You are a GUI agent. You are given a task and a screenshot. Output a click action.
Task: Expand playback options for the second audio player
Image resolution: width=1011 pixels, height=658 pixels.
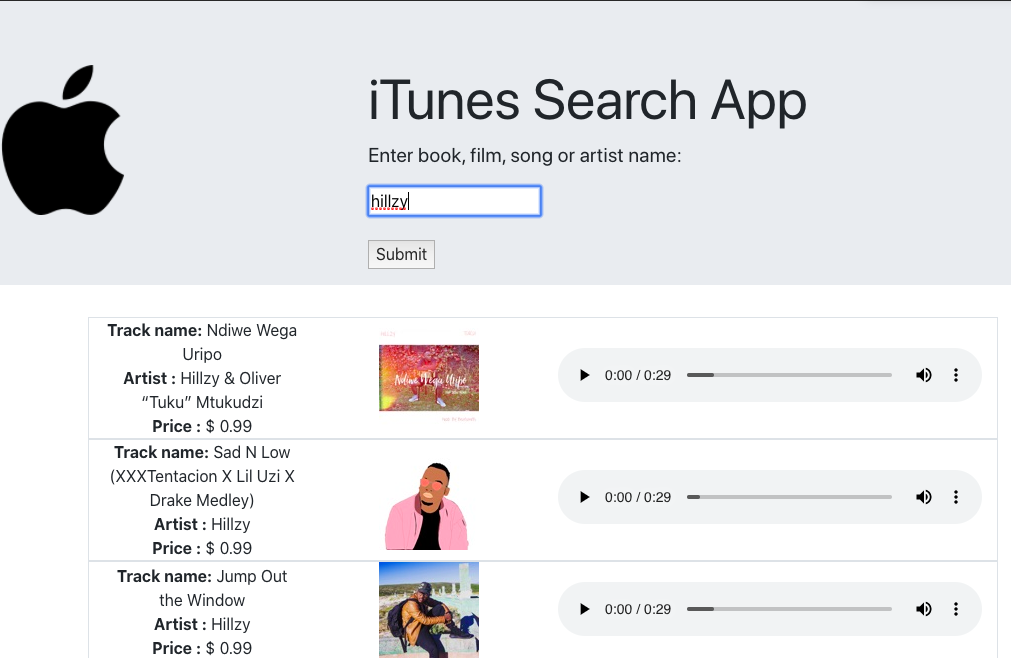[956, 496]
